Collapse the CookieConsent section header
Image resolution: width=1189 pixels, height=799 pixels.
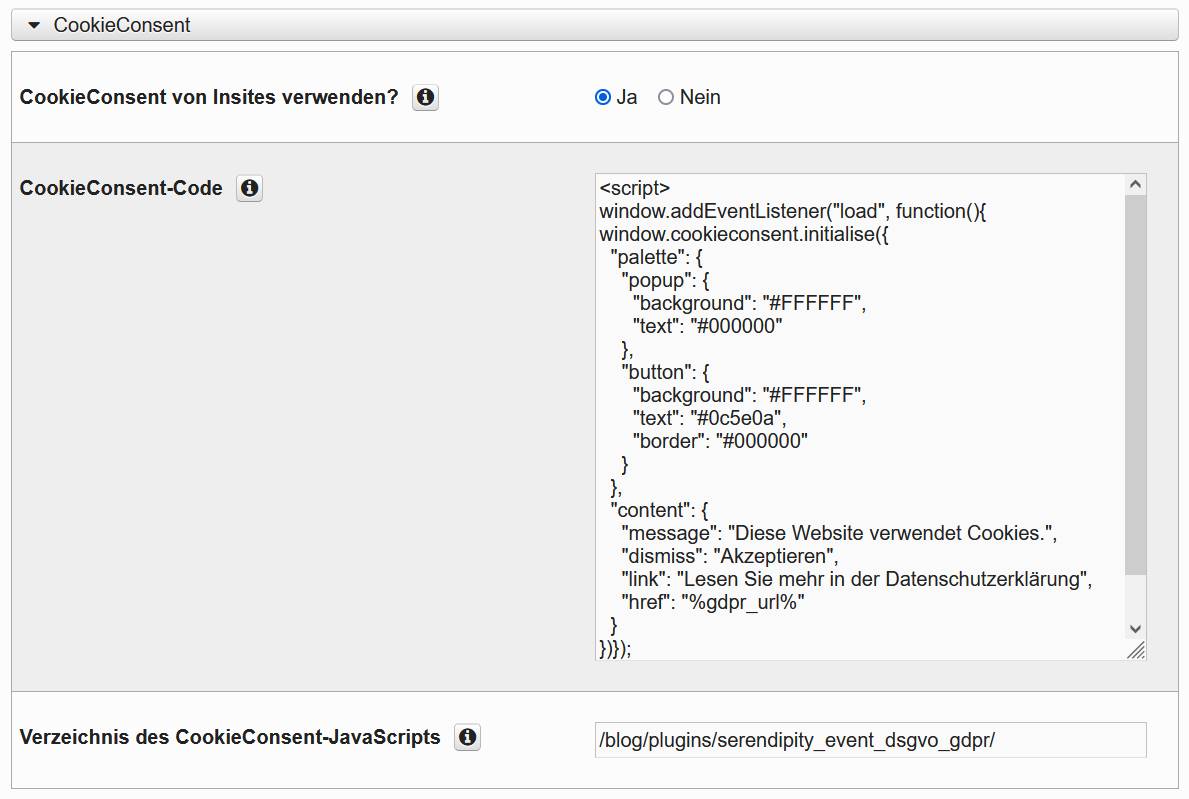[594, 25]
